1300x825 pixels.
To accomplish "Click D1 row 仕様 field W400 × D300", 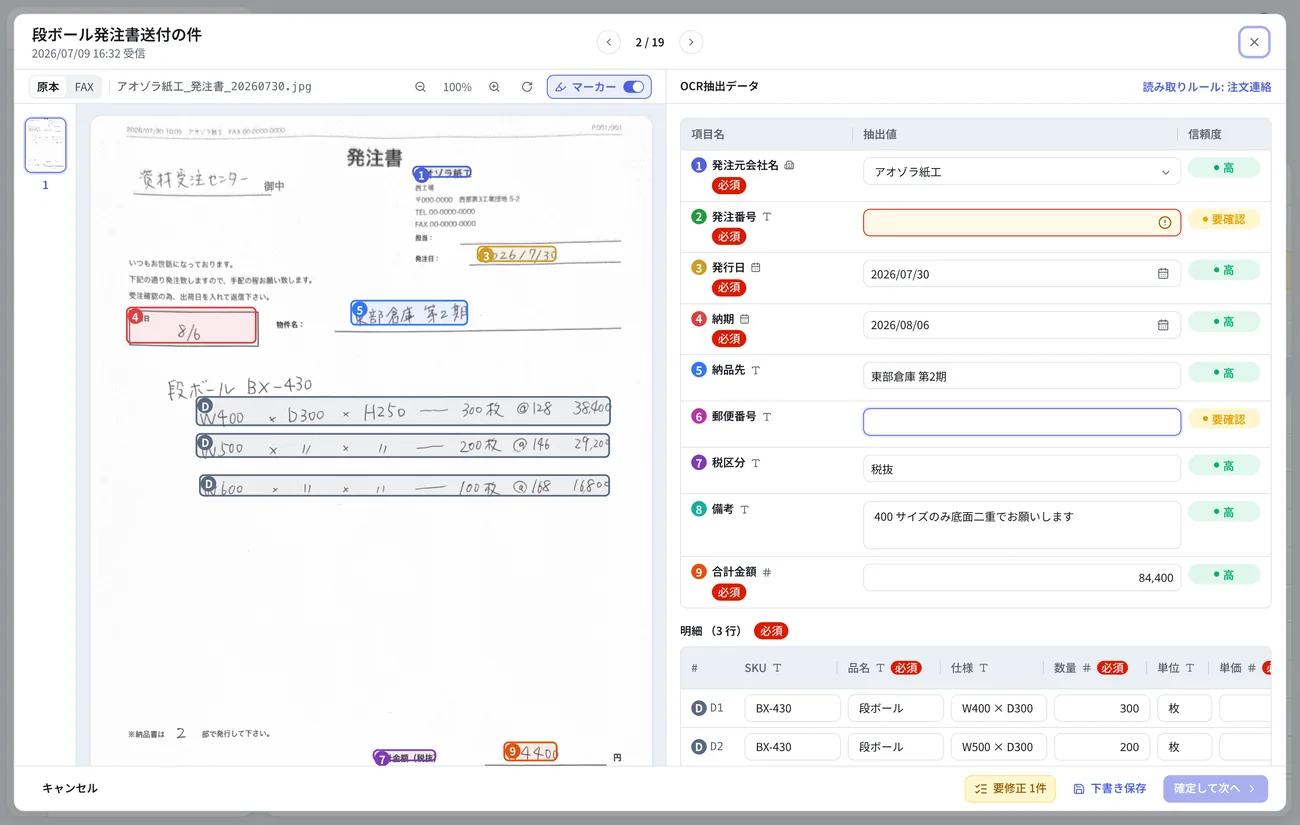I will [999, 708].
